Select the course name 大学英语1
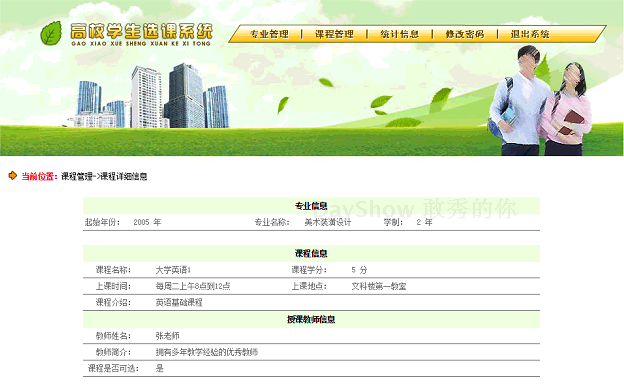624x390 pixels. [x=173, y=270]
